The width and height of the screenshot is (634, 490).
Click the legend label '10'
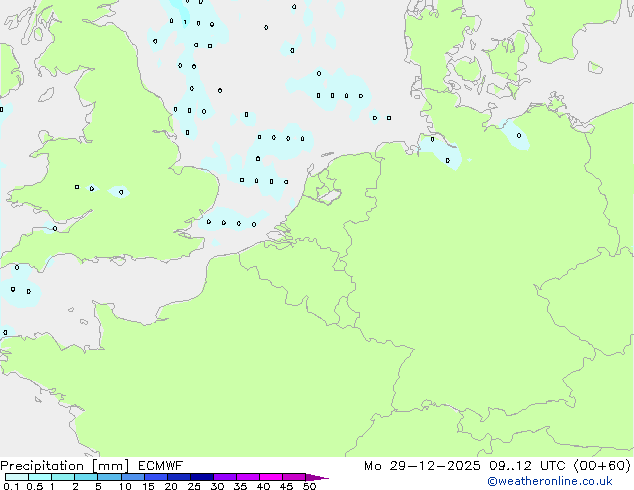[125, 486]
